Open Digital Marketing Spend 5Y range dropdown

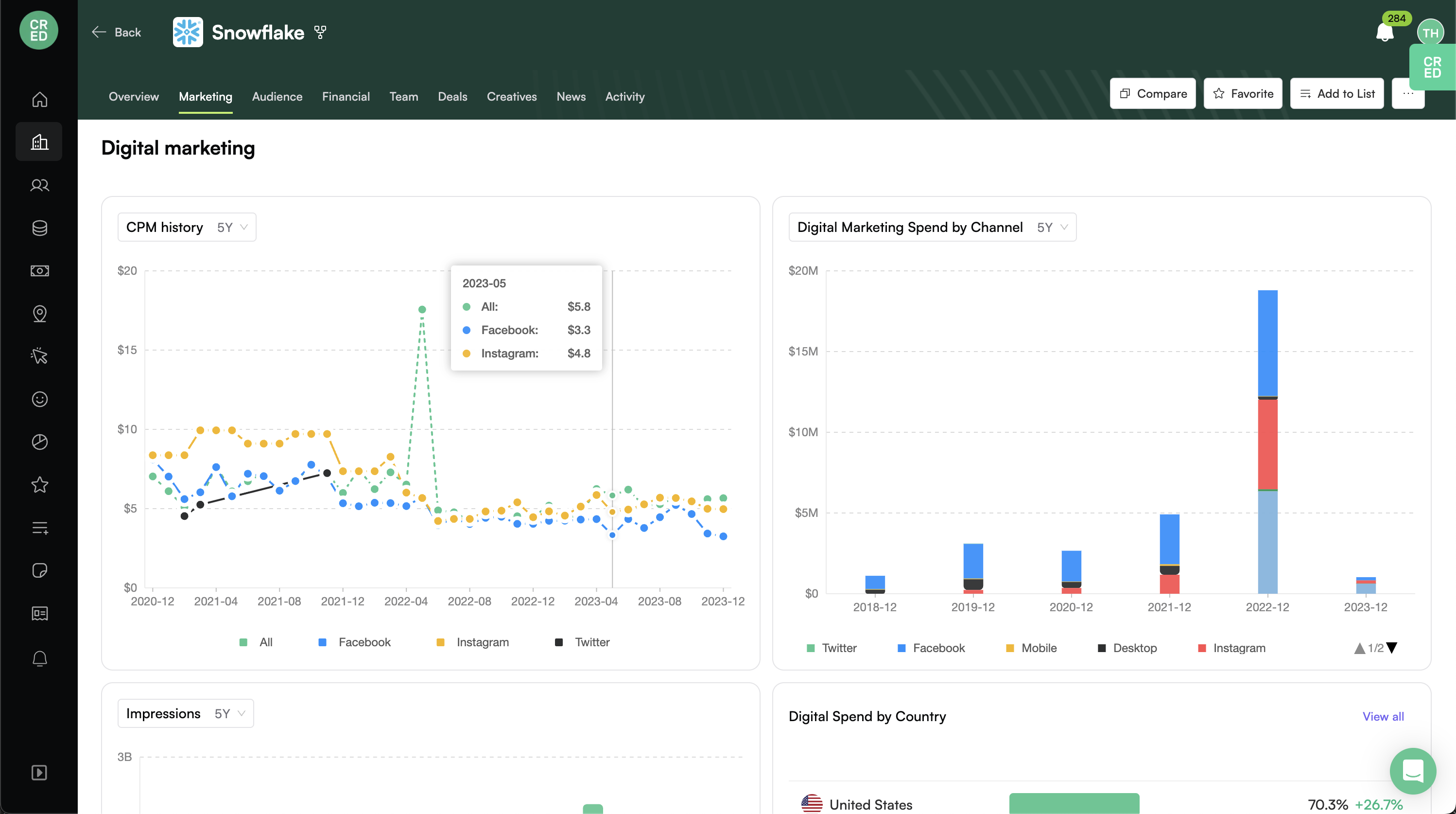[1053, 228]
